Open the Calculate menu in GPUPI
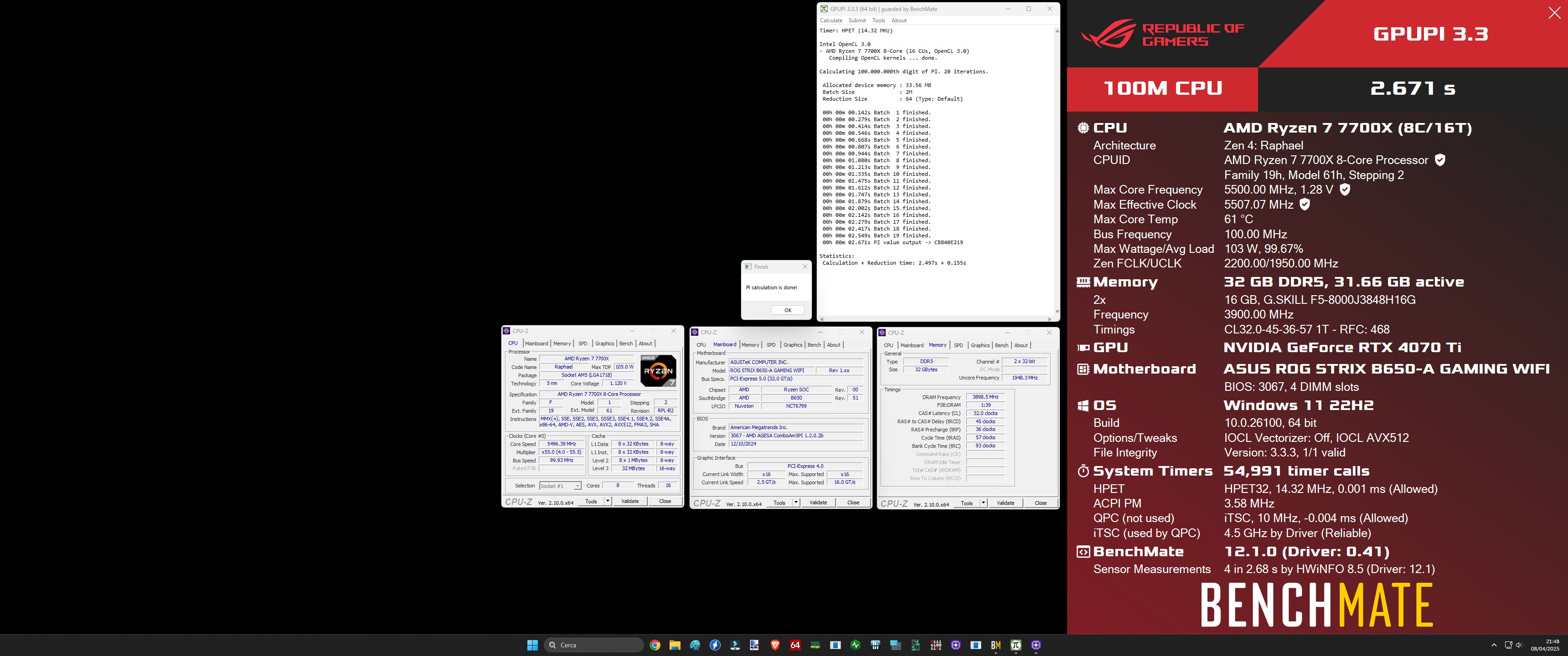Screen dimensions: 1568x656 pos(831,20)
